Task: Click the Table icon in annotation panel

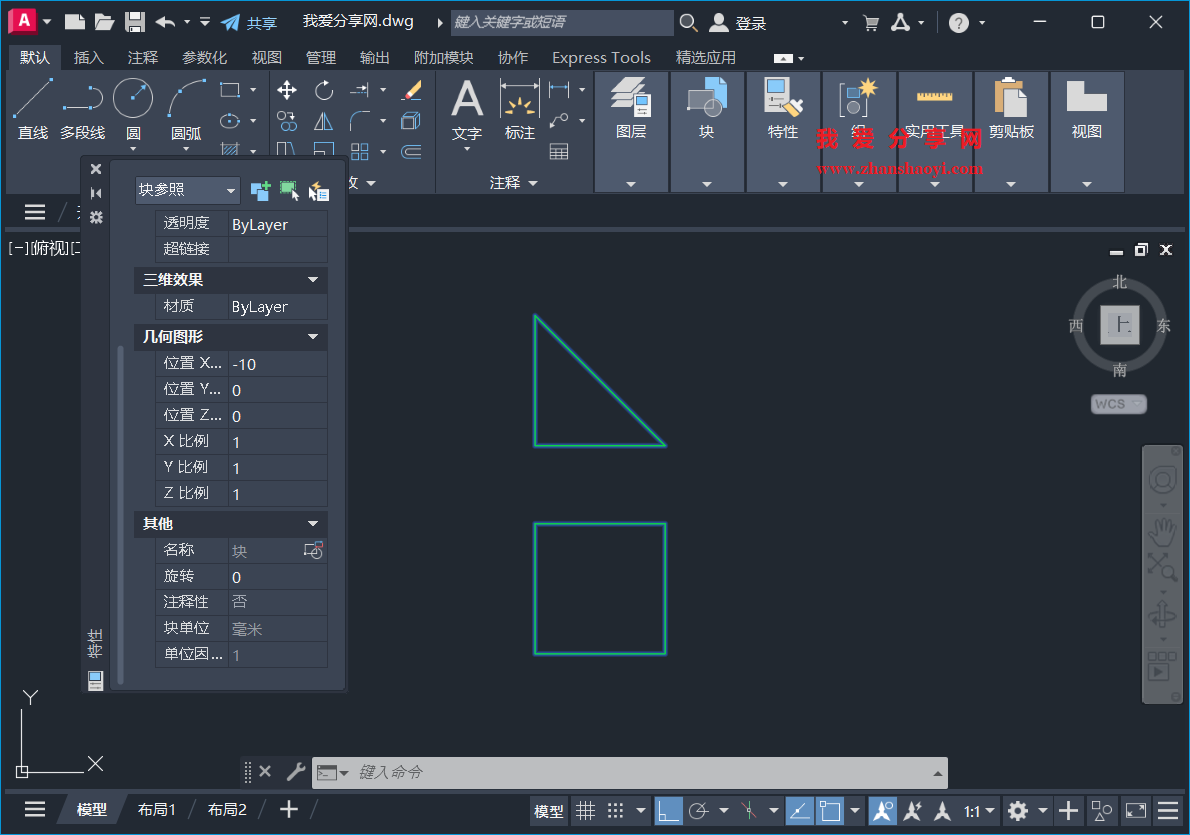Action: [x=559, y=152]
